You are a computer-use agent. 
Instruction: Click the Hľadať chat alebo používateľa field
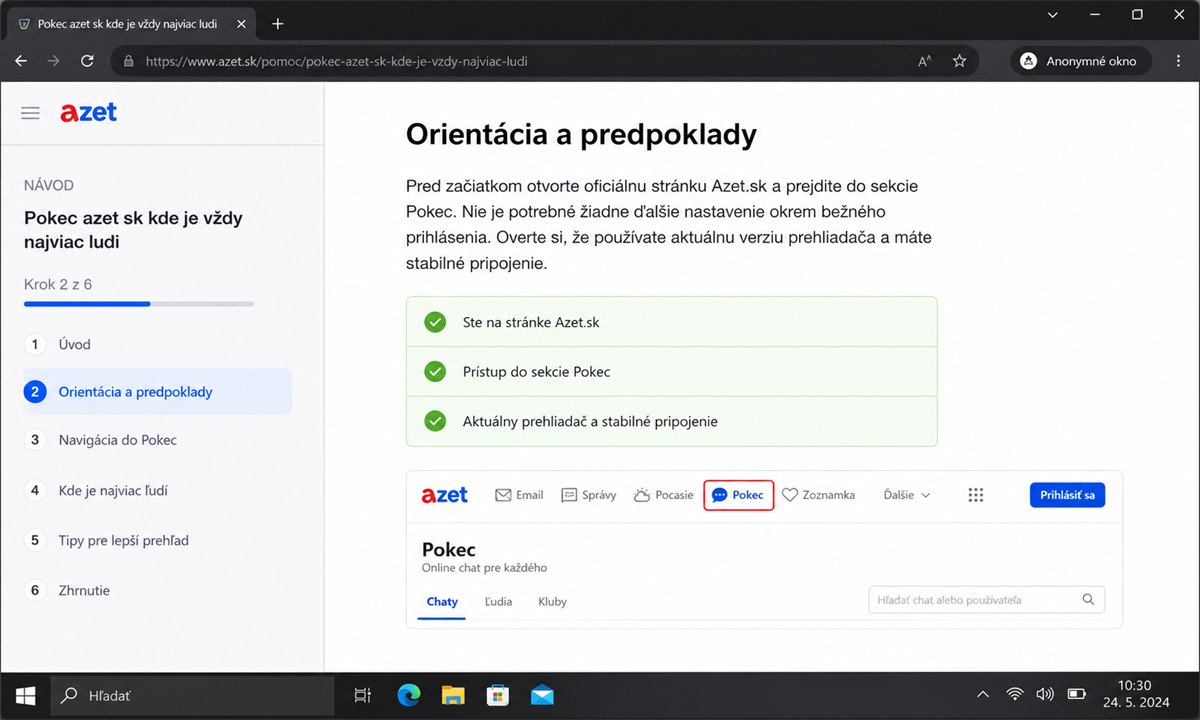coord(986,600)
